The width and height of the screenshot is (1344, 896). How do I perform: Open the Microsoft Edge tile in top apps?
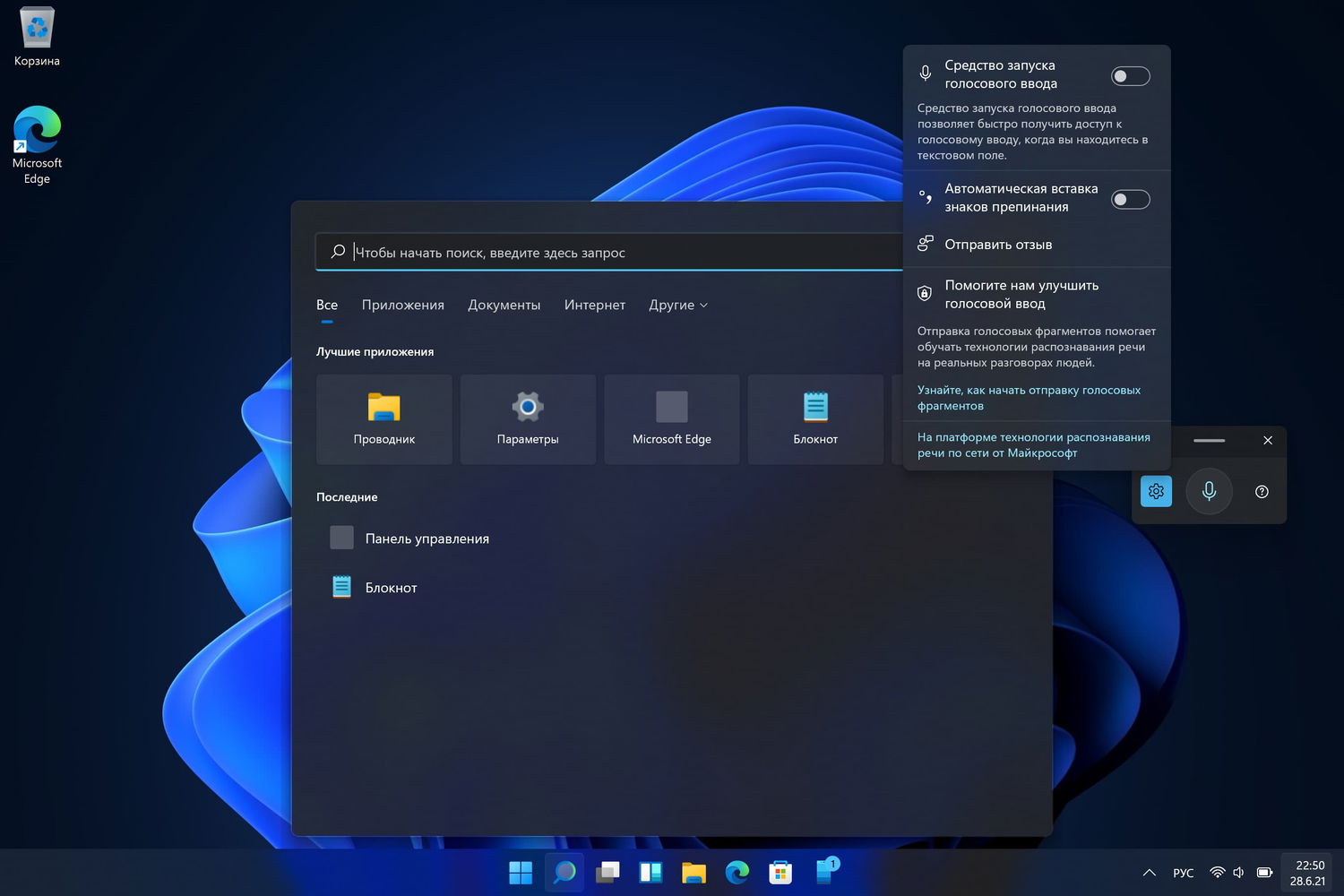pyautogui.click(x=672, y=419)
